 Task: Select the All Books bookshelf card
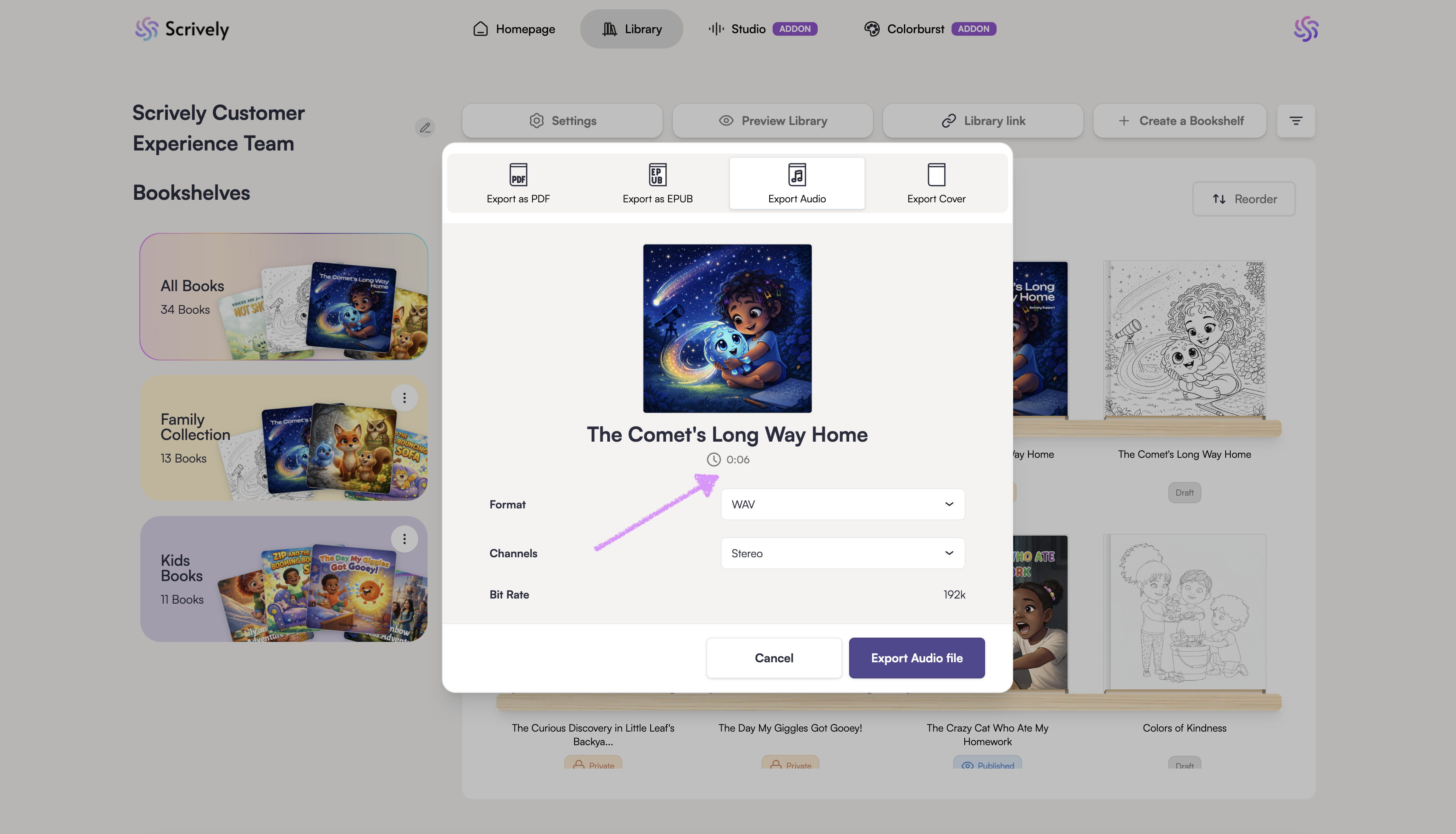point(283,297)
